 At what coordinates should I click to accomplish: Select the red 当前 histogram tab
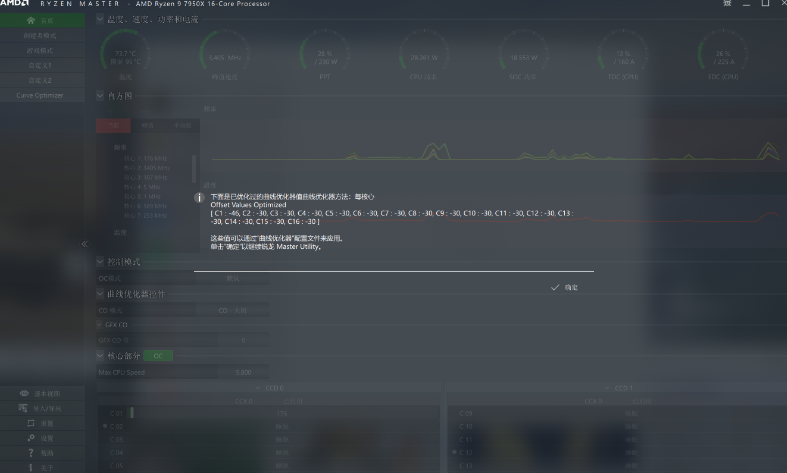[113, 126]
